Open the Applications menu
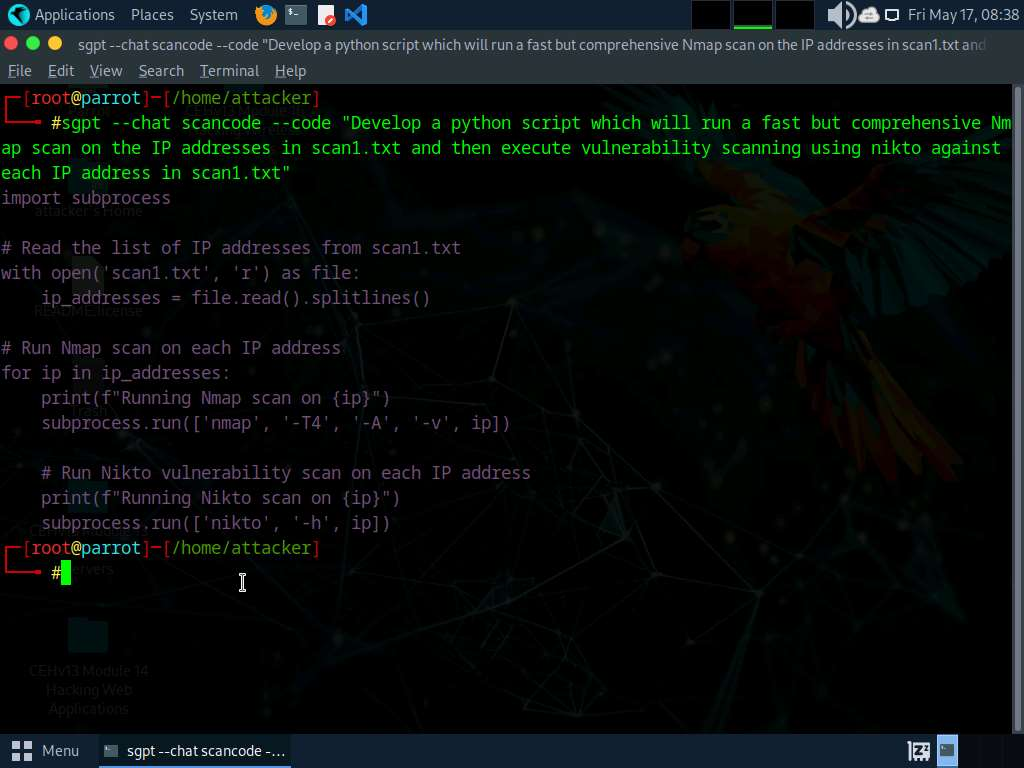The height and width of the screenshot is (768, 1024). (62, 15)
